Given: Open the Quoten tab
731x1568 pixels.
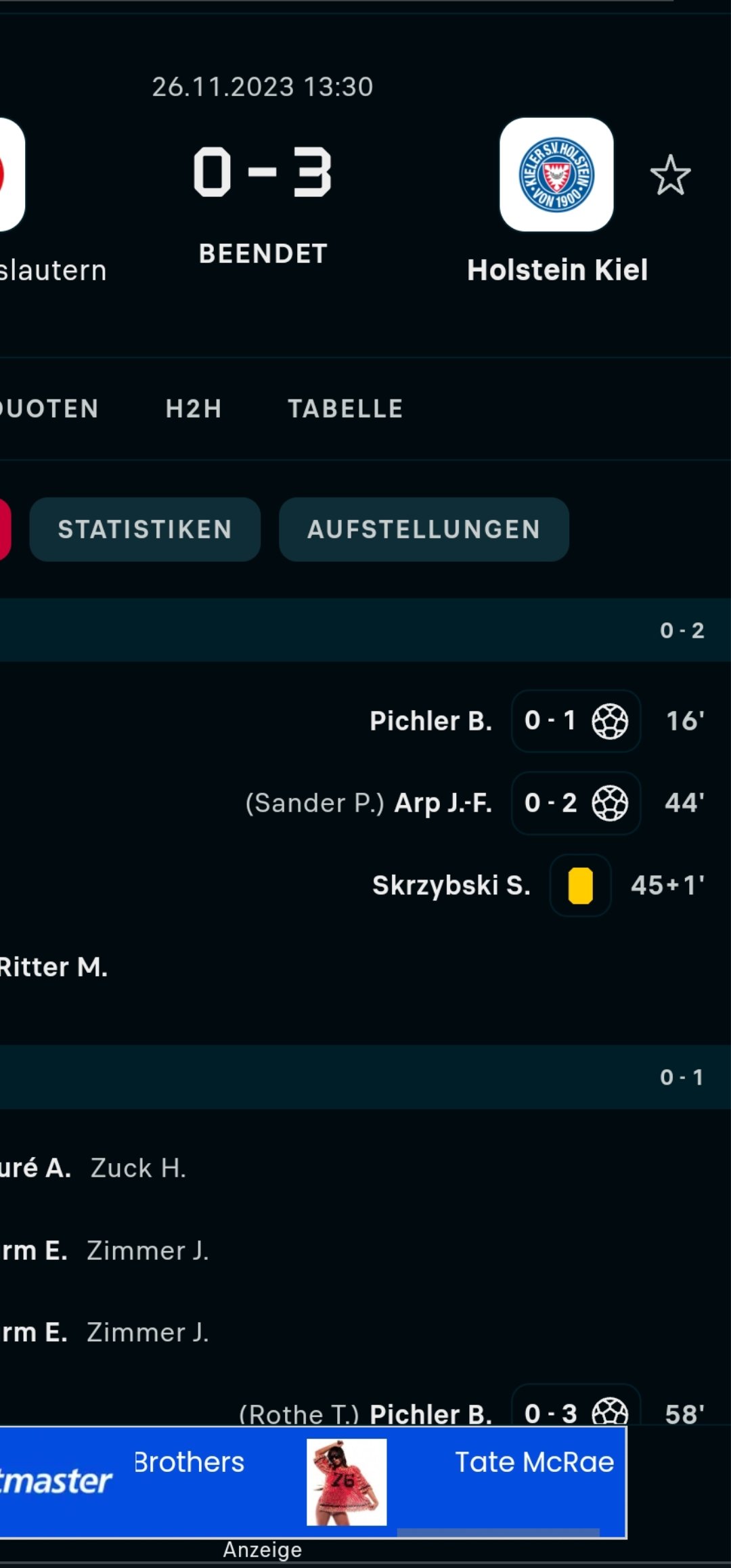Looking at the screenshot, I should 49,409.
